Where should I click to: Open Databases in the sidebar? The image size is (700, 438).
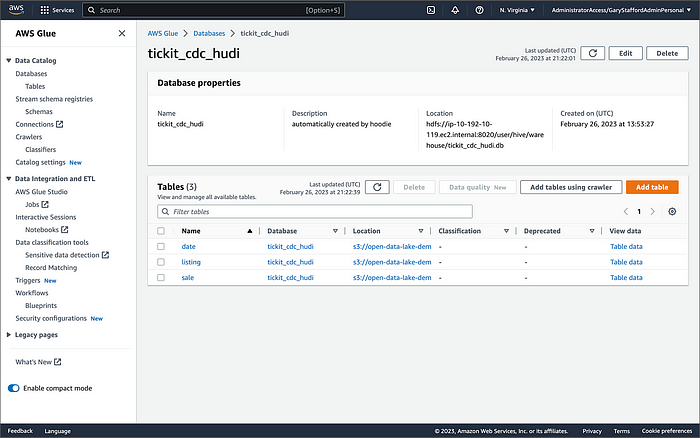(31, 74)
